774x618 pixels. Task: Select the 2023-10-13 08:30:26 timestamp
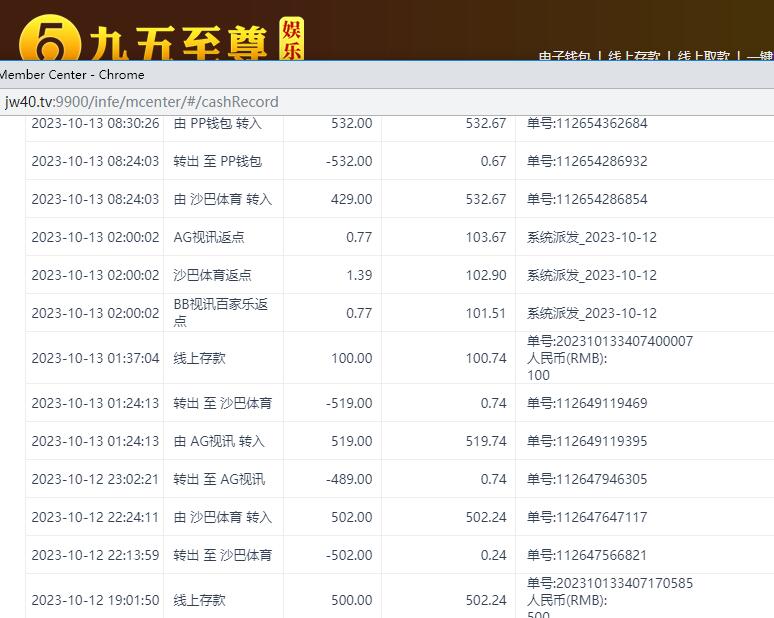(x=95, y=123)
